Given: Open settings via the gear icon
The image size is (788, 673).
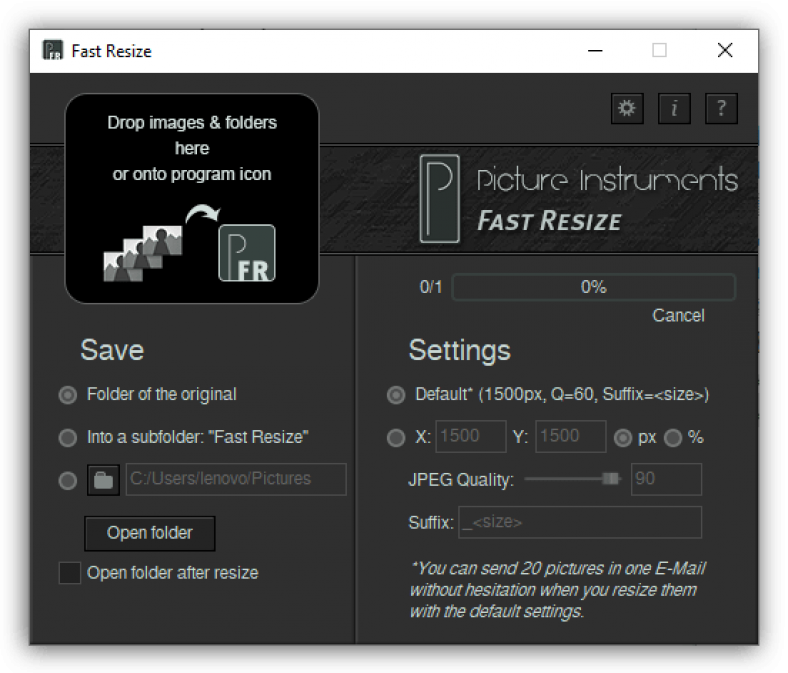Looking at the screenshot, I should click(627, 108).
